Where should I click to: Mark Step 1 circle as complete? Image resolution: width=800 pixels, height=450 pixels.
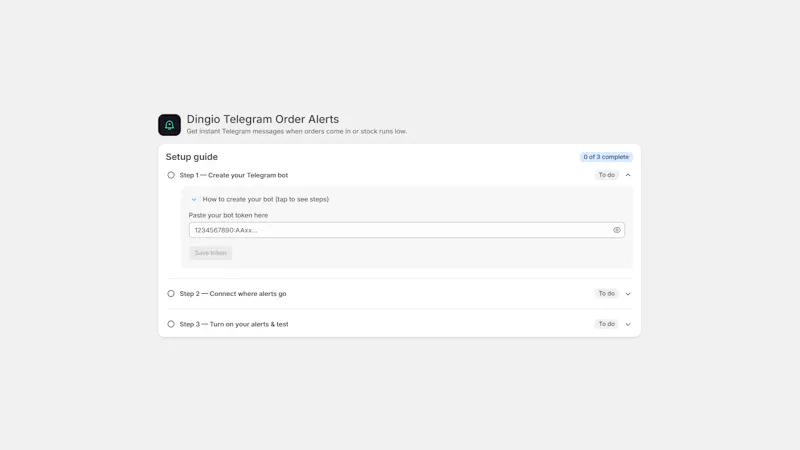(x=171, y=175)
